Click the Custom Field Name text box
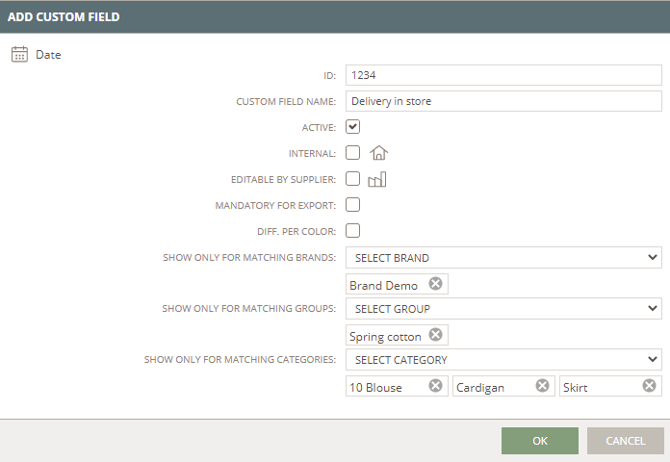 click(x=503, y=101)
